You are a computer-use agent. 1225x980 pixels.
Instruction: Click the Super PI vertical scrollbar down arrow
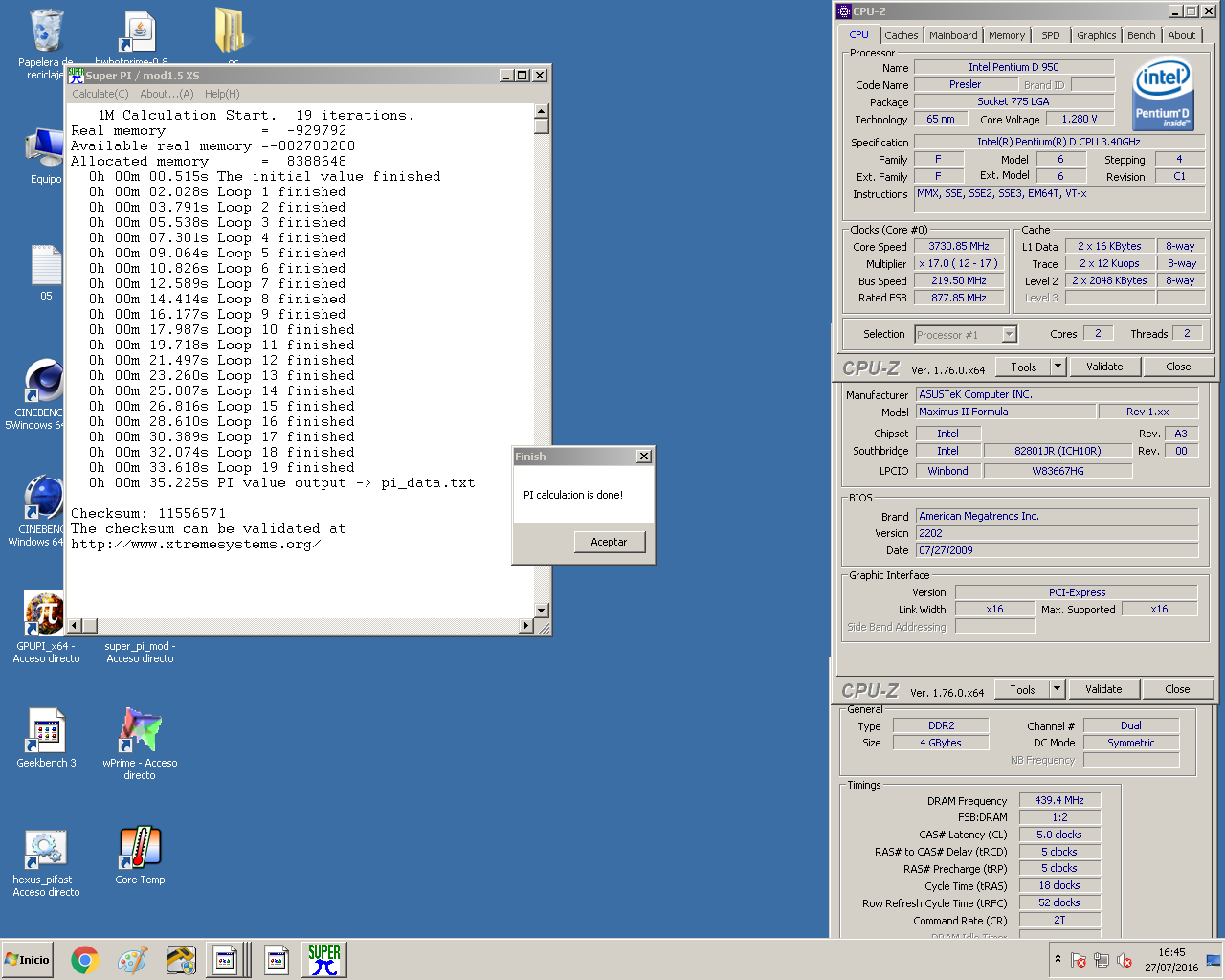click(542, 610)
